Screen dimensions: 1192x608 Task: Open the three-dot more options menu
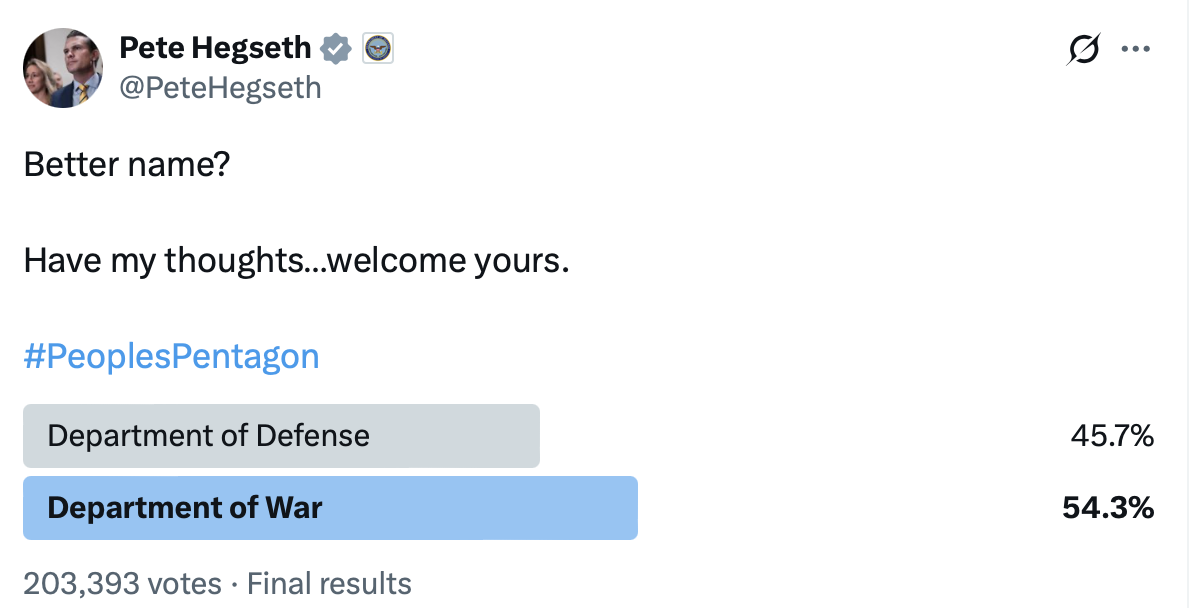tap(1136, 48)
